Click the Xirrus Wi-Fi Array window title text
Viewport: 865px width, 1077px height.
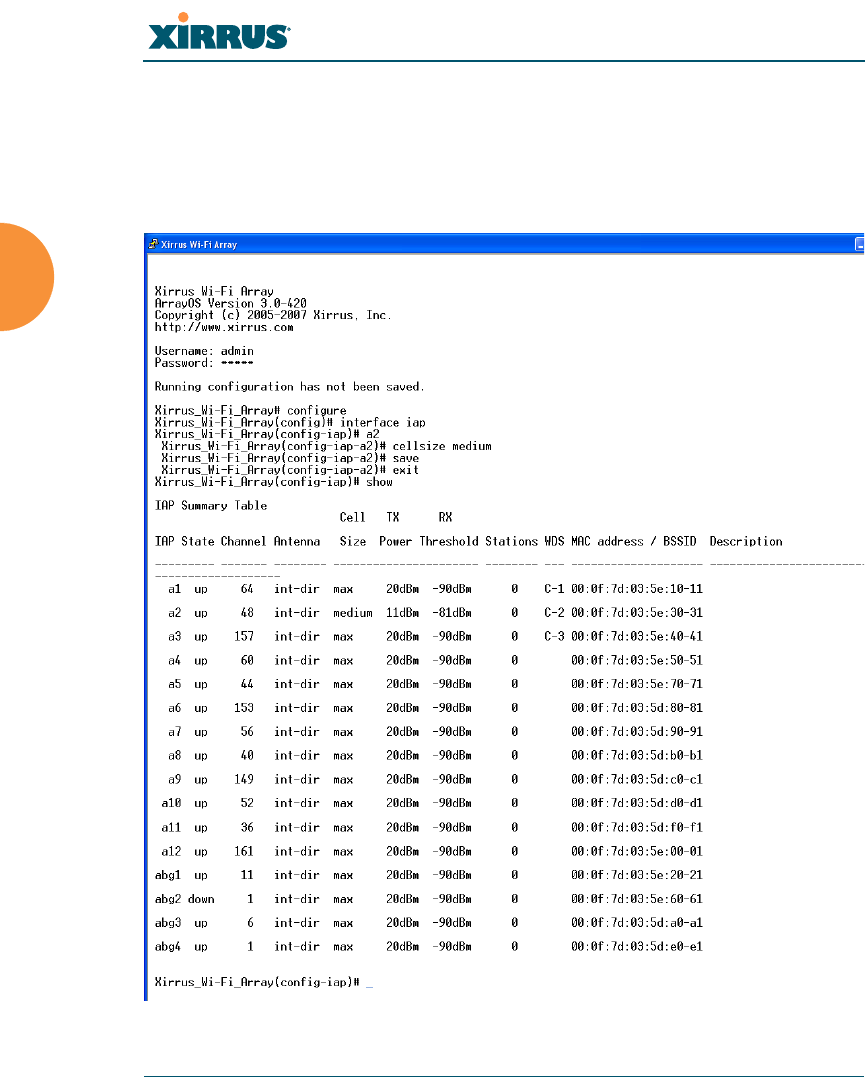pyautogui.click(x=199, y=245)
